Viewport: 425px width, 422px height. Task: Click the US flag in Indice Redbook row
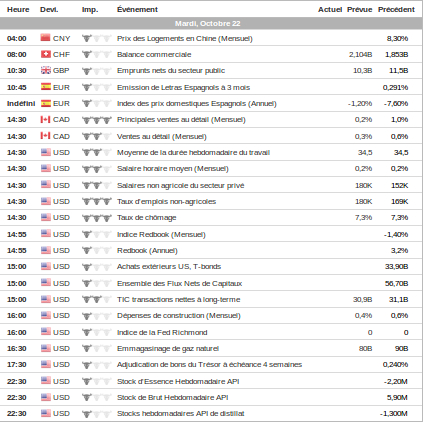pyautogui.click(x=46, y=234)
